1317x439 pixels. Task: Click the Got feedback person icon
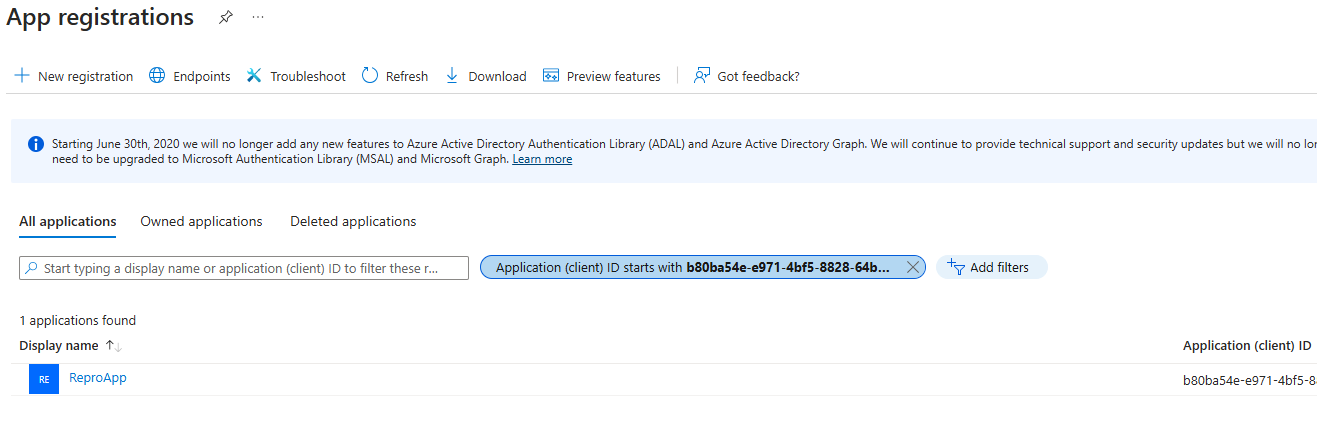(x=702, y=76)
